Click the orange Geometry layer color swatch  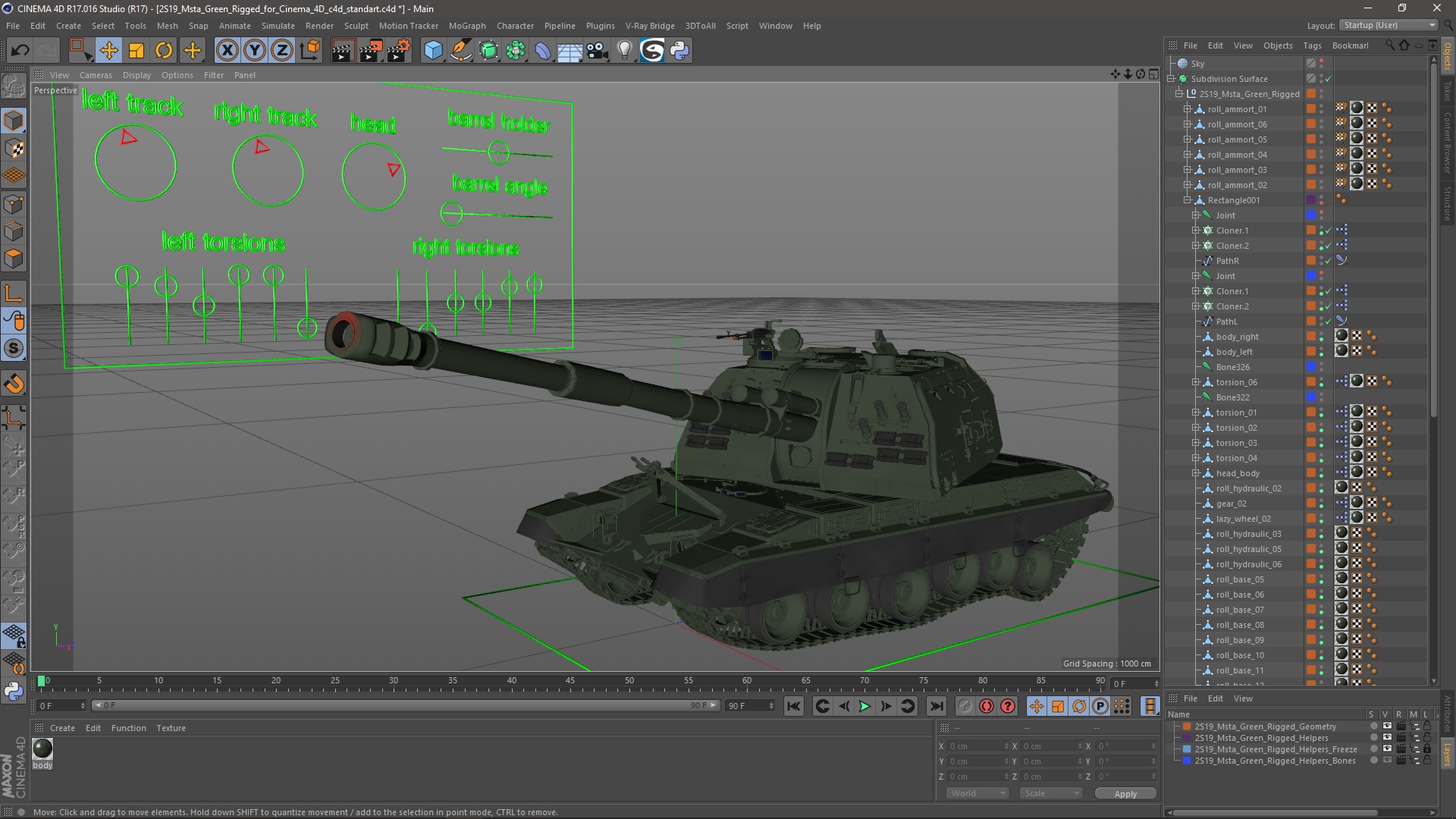click(x=1187, y=726)
